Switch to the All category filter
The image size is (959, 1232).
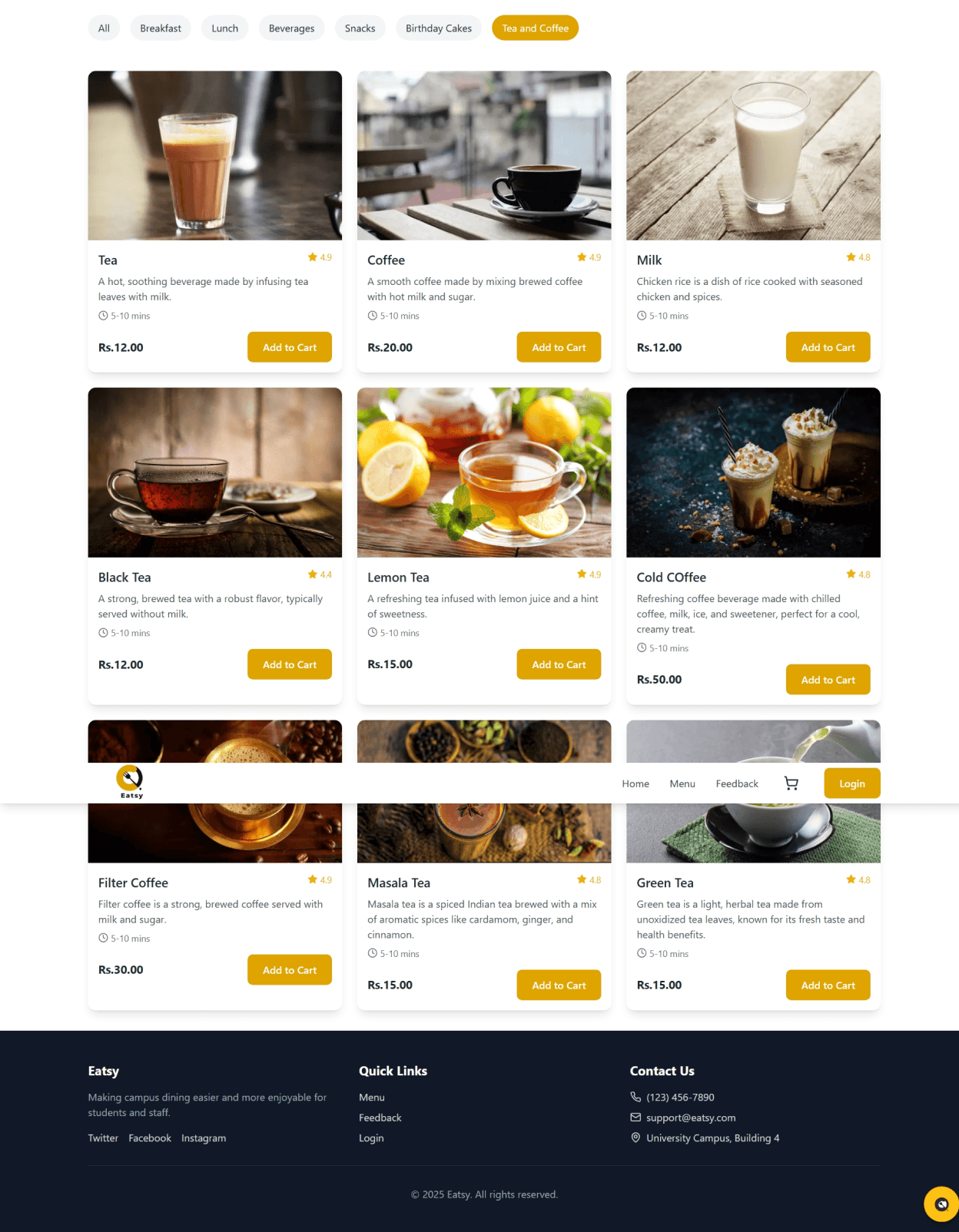[x=104, y=28]
